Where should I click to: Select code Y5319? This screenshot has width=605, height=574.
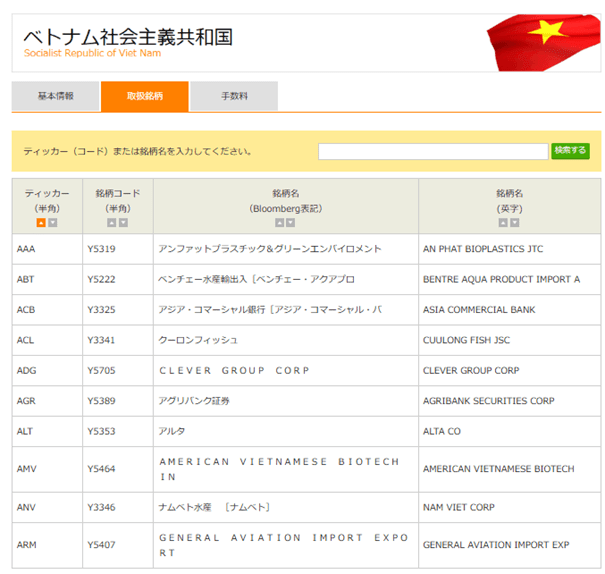(x=101, y=249)
